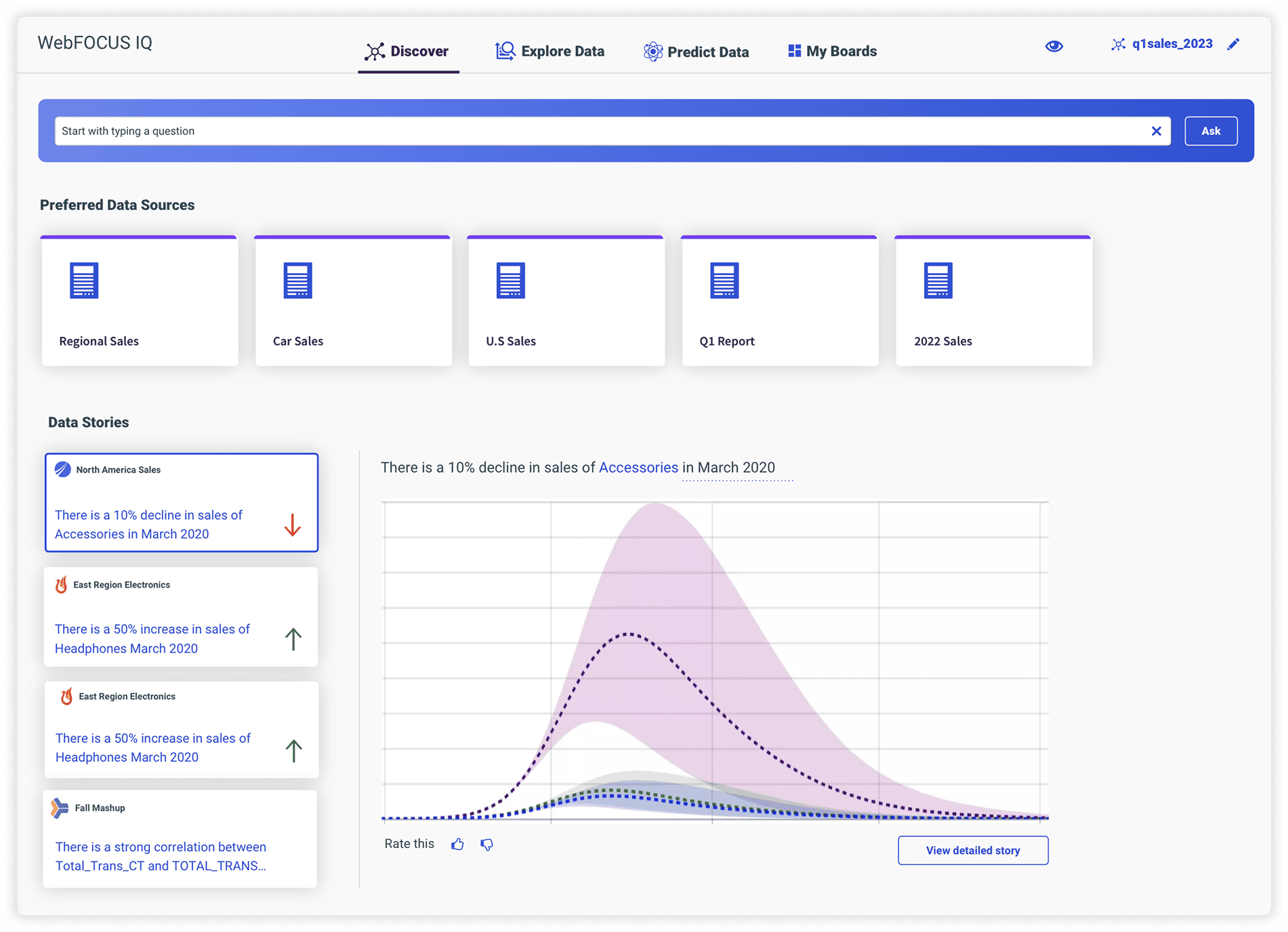1288x932 pixels.
Task: Clear the question box with the X icon
Action: click(1156, 131)
